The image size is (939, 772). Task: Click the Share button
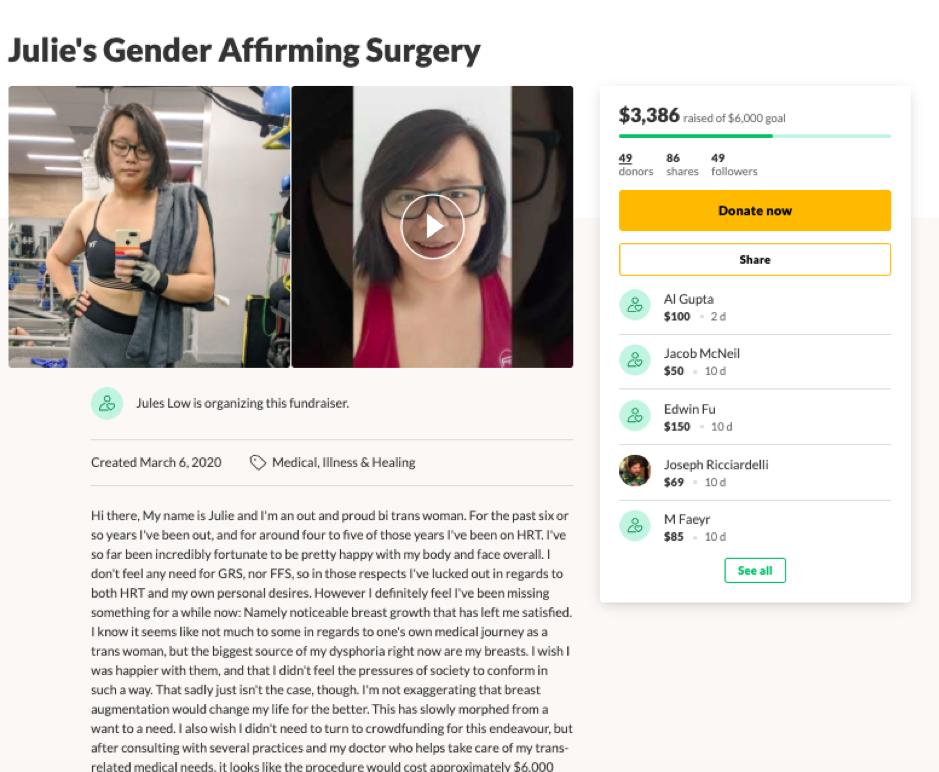tap(755, 259)
